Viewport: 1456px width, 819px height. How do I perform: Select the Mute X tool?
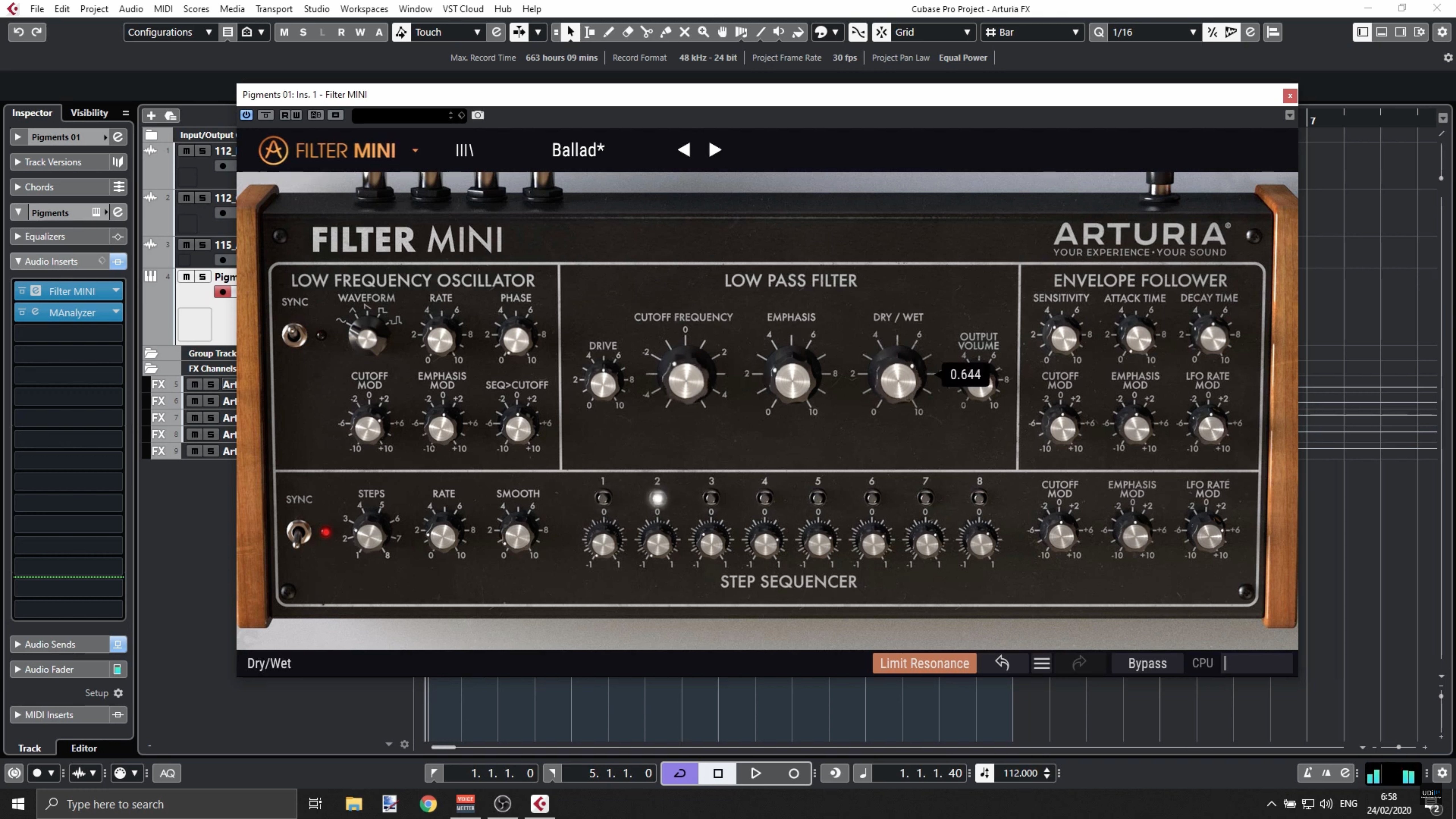click(x=684, y=32)
